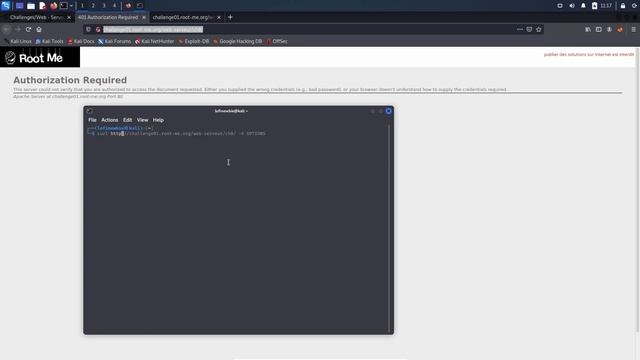Open the terminal Actions menu
Image resolution: width=640 pixels, height=360 pixels.
pyautogui.click(x=109, y=120)
